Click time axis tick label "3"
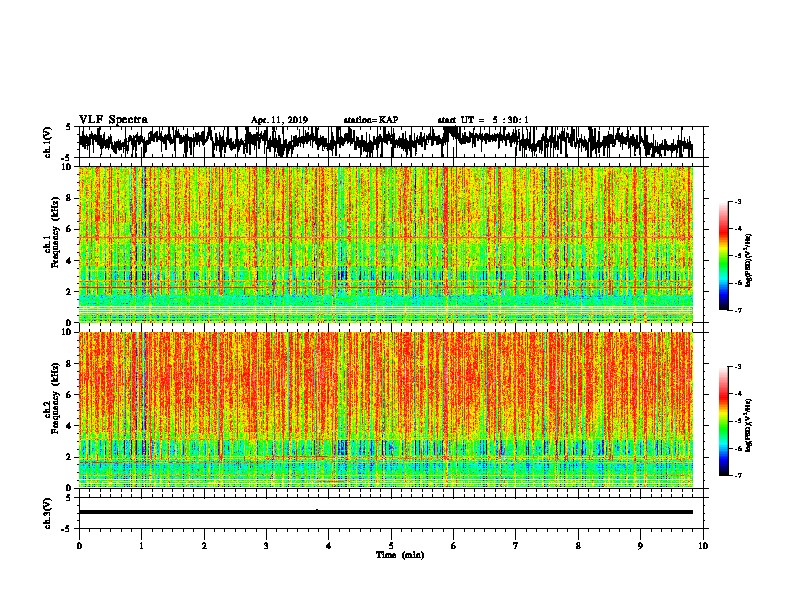Viewport: 792px width, 612px height. 266,546
